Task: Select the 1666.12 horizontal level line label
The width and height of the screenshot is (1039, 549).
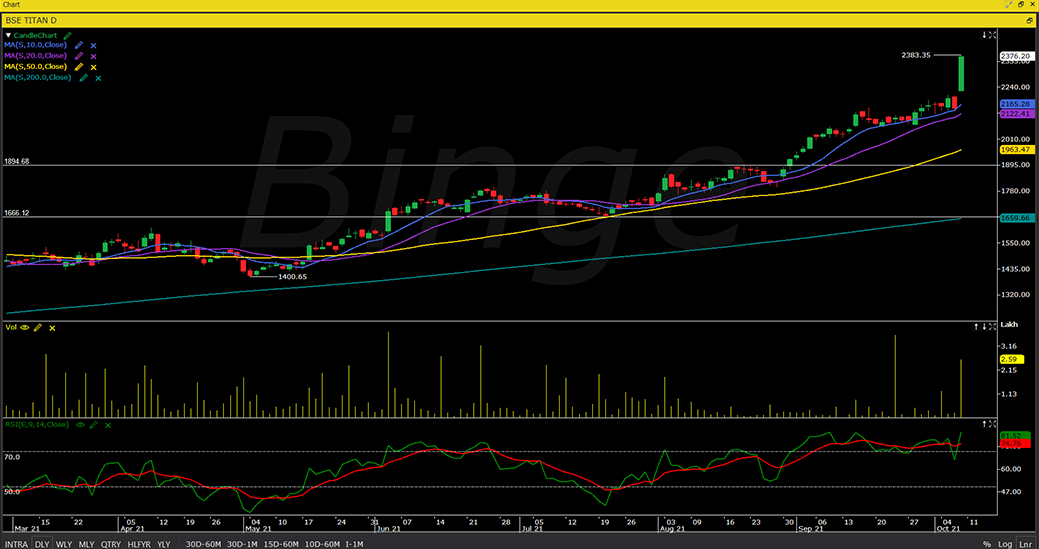Action: coord(17,213)
